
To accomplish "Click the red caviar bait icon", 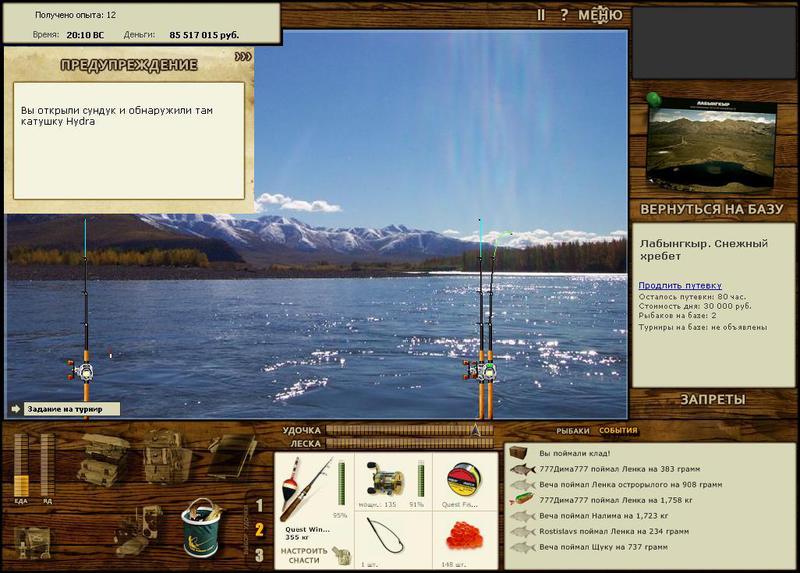I will 464,536.
